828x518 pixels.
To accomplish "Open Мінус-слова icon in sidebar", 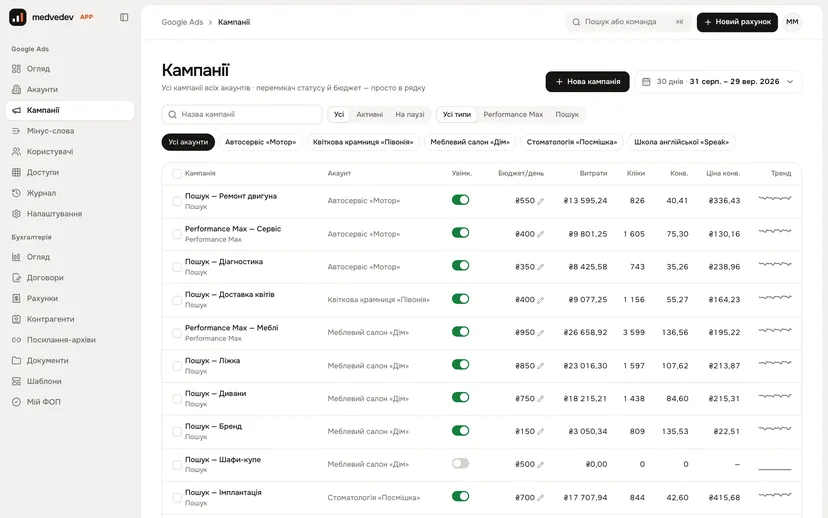I will [x=16, y=131].
